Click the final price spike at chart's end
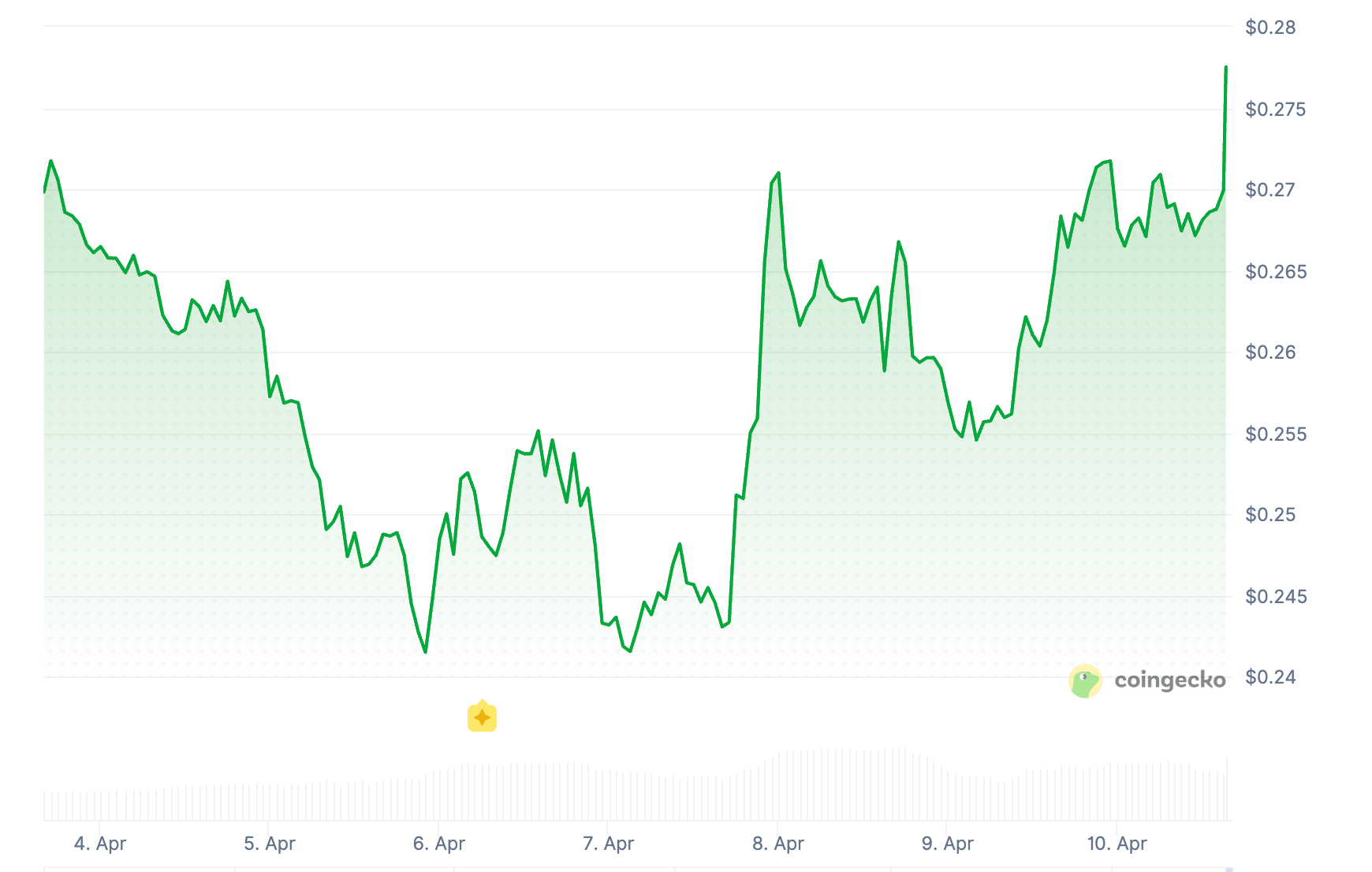The width and height of the screenshot is (1372, 872). point(1225,69)
